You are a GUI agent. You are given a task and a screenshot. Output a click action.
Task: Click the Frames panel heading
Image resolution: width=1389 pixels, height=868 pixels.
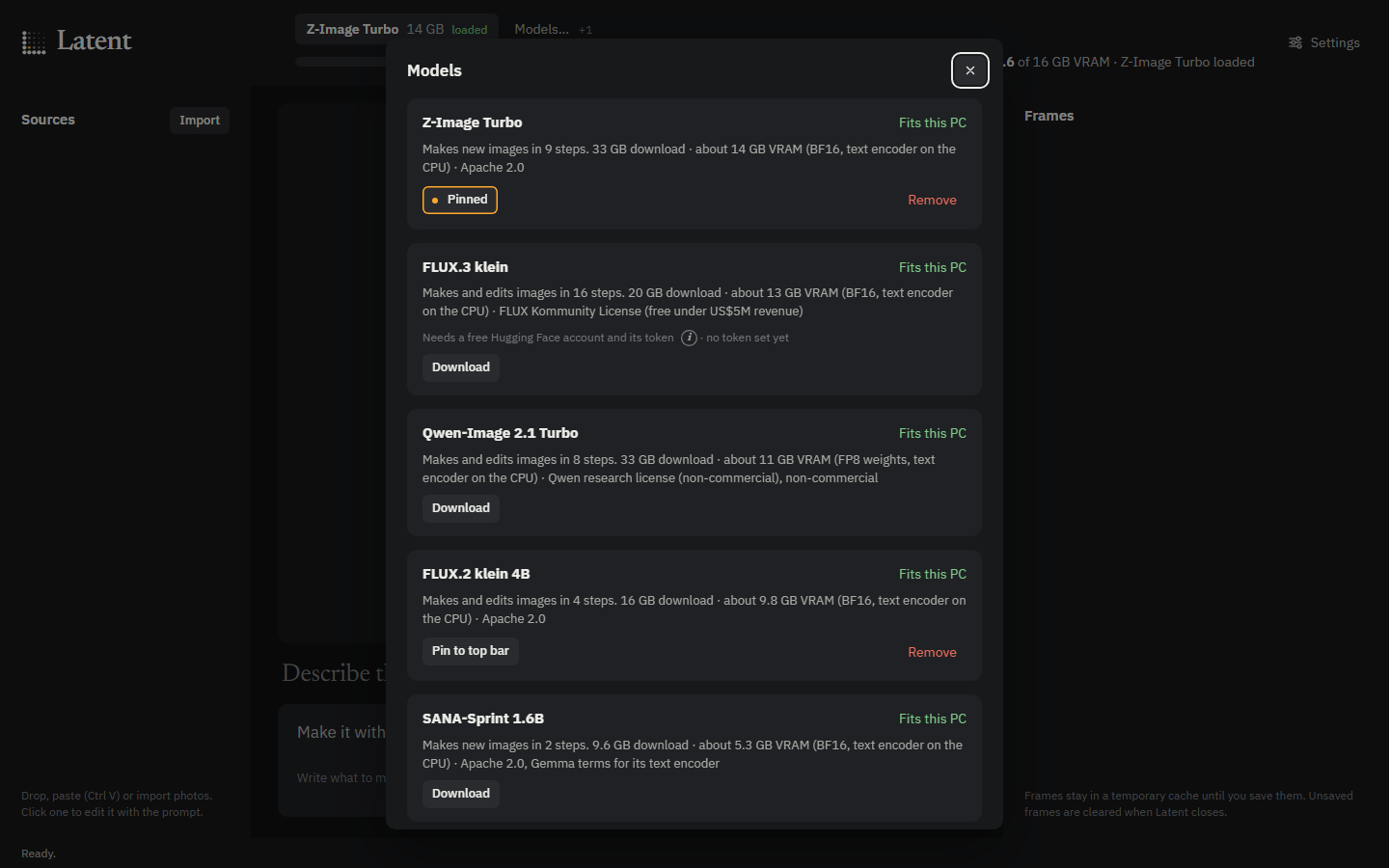[x=1049, y=116]
